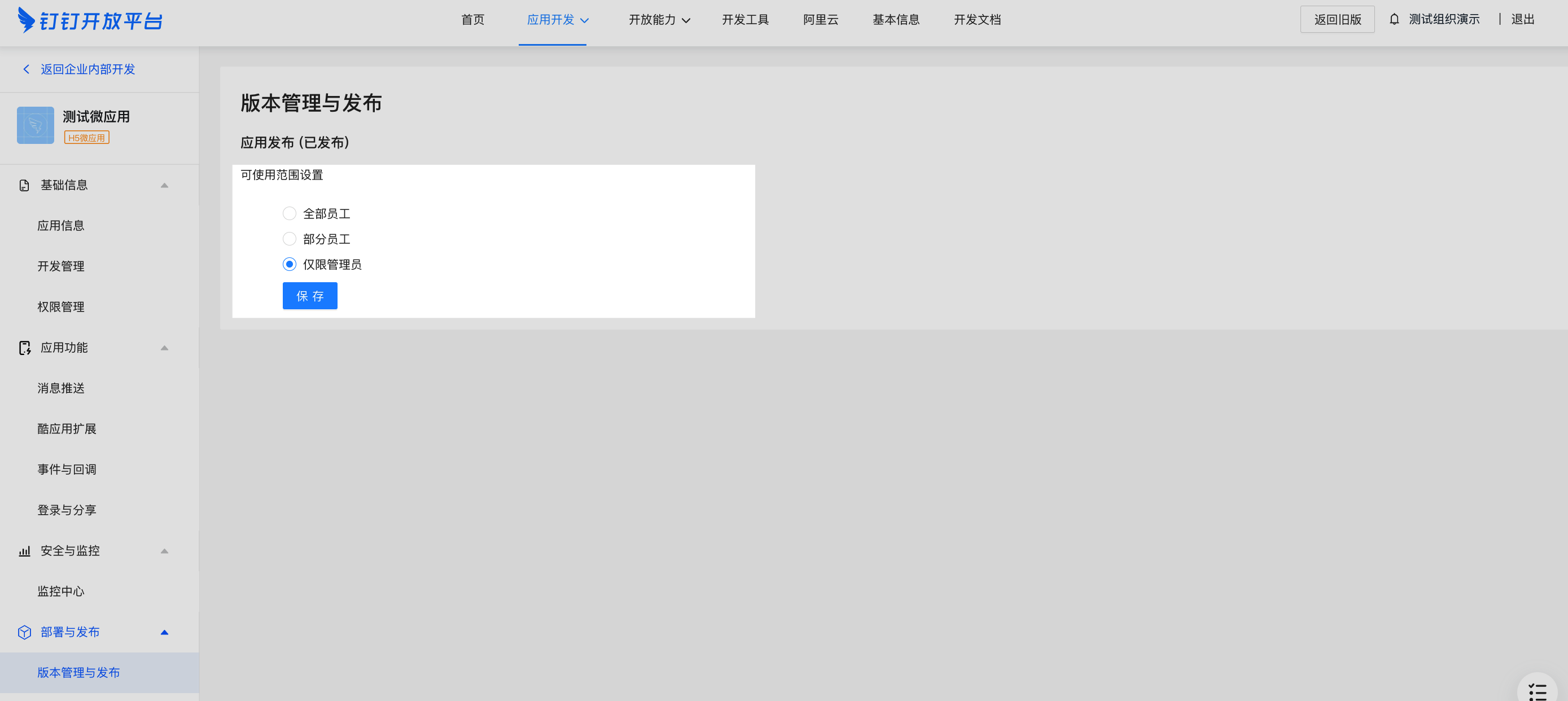Click the DingTalk Open Platform logo
Image resolution: width=1568 pixels, height=701 pixels.
point(90,21)
